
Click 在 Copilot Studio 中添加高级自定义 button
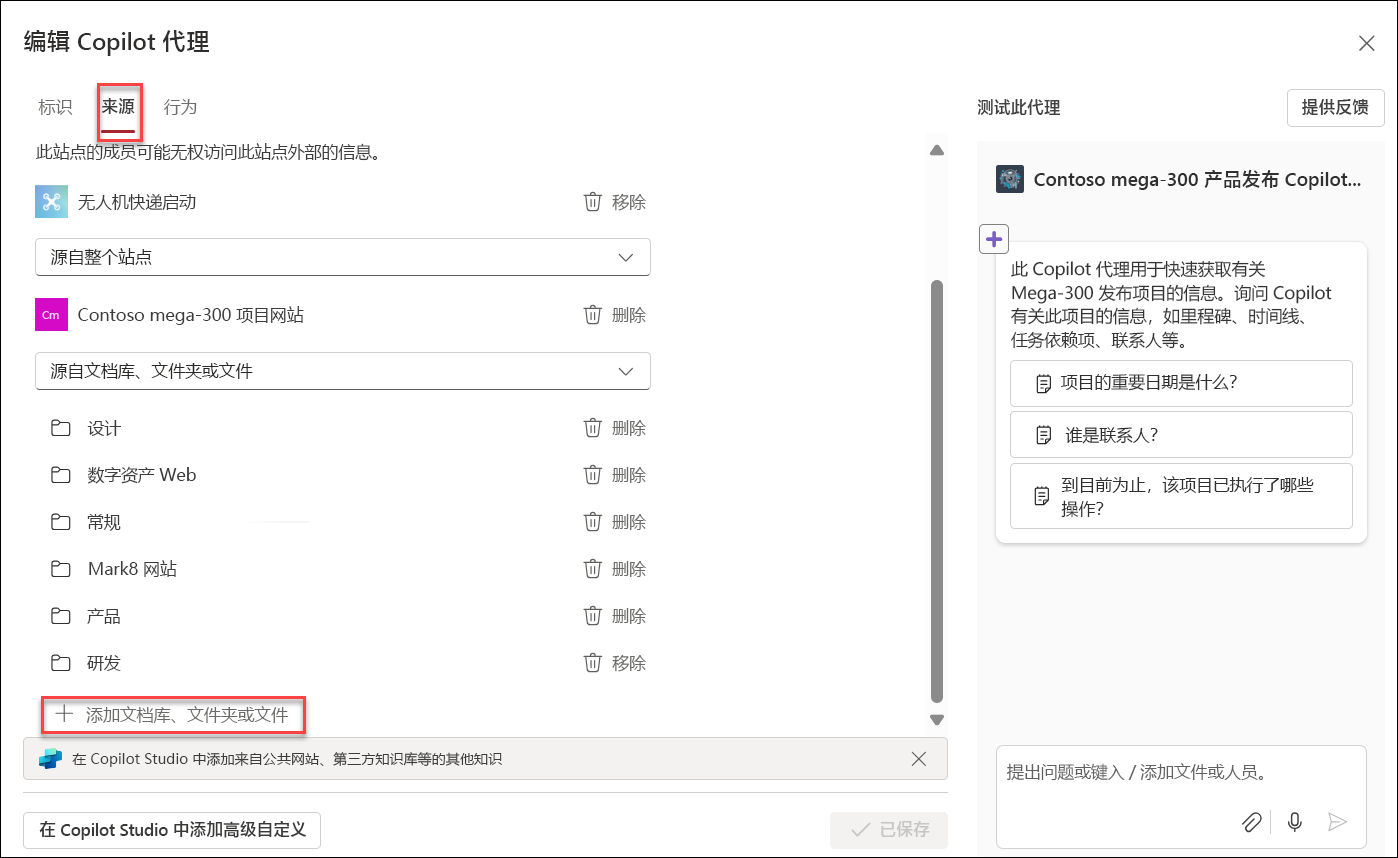coord(172,830)
